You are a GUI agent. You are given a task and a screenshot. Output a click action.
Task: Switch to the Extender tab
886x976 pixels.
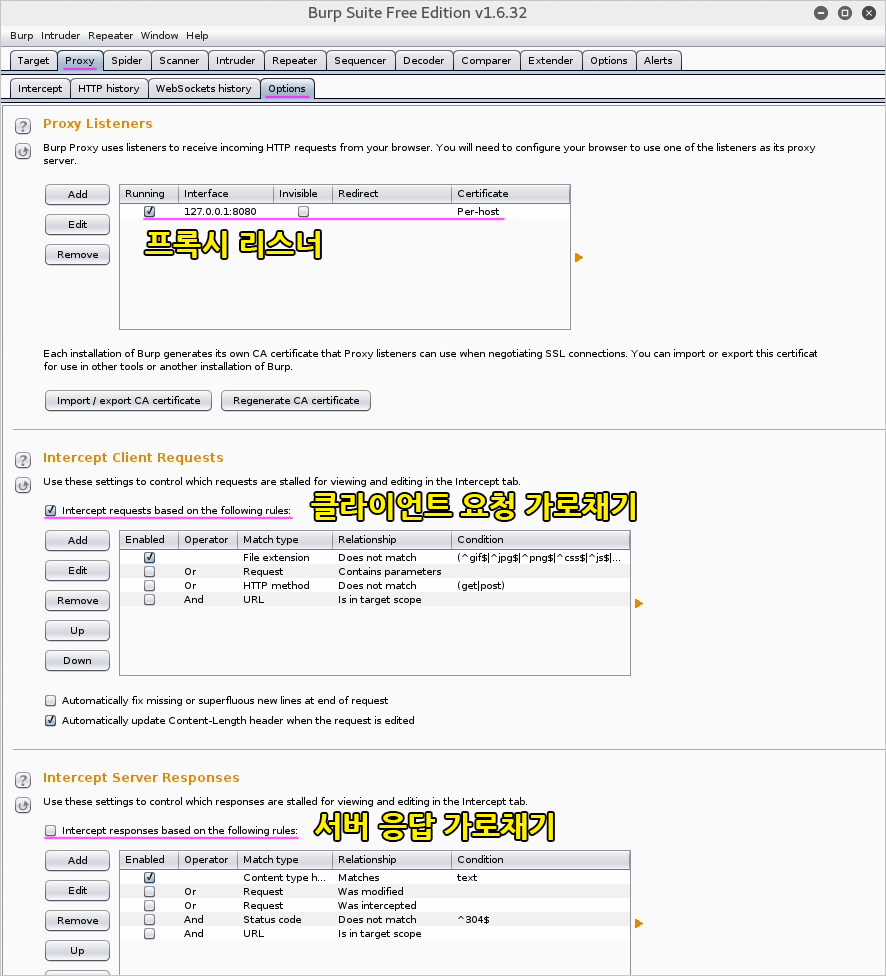550,60
